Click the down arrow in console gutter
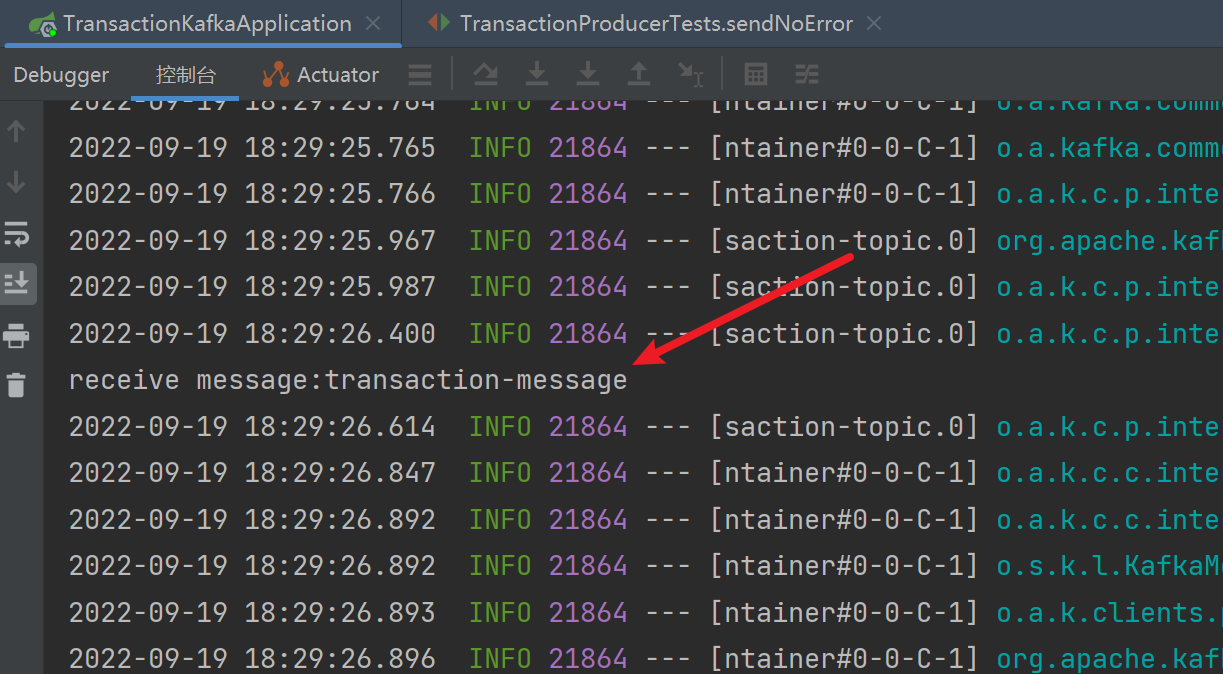 point(16,182)
